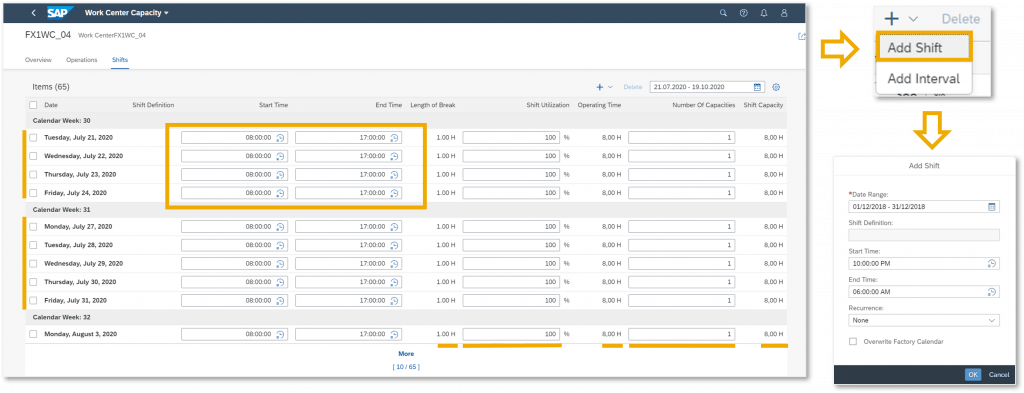Screen dimensions: 1024x393
Task: Click the Operating Time column header
Action: click(600, 105)
